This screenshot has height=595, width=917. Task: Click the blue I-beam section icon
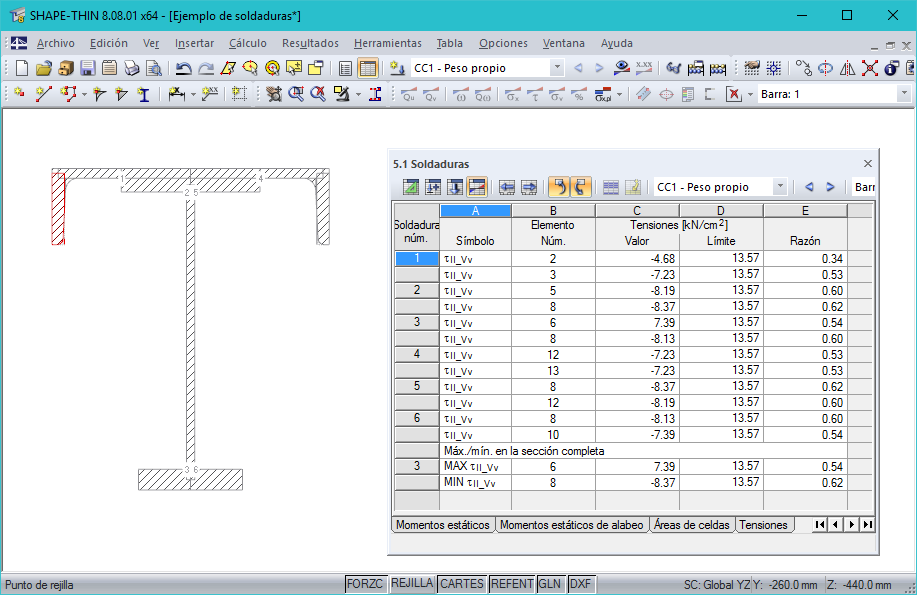click(x=144, y=94)
